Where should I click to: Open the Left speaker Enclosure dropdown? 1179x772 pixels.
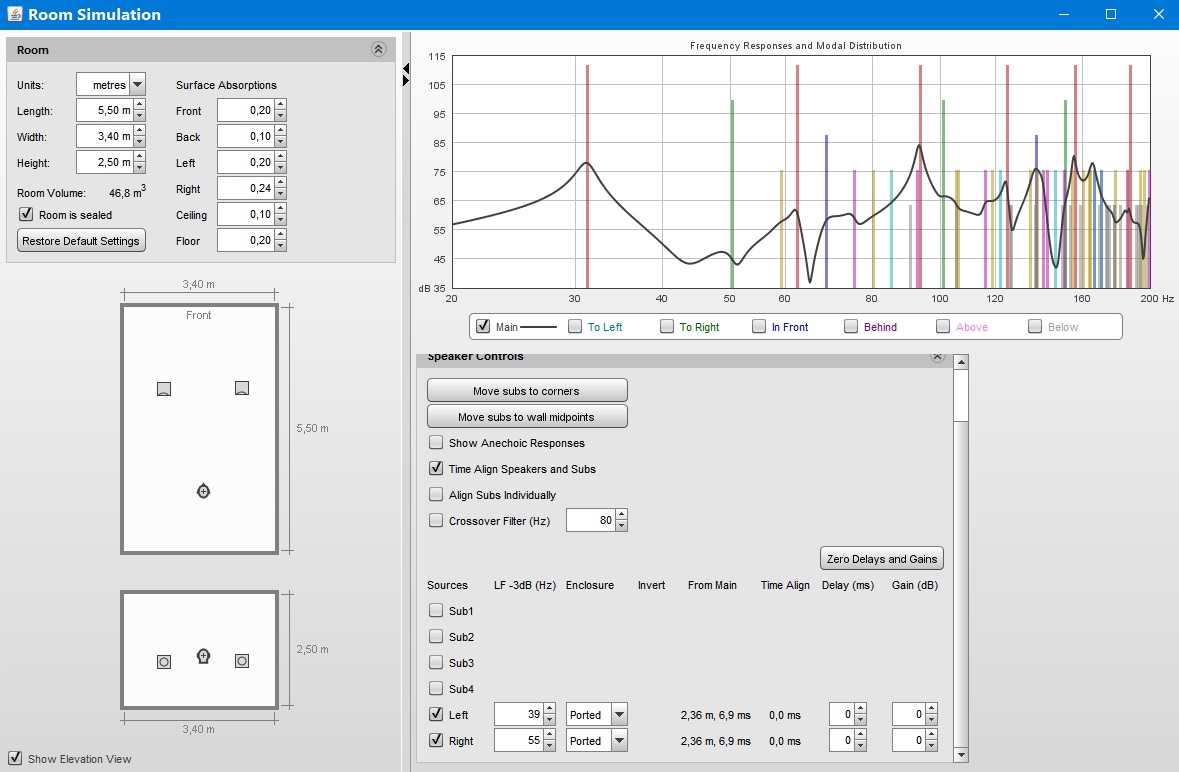click(619, 715)
